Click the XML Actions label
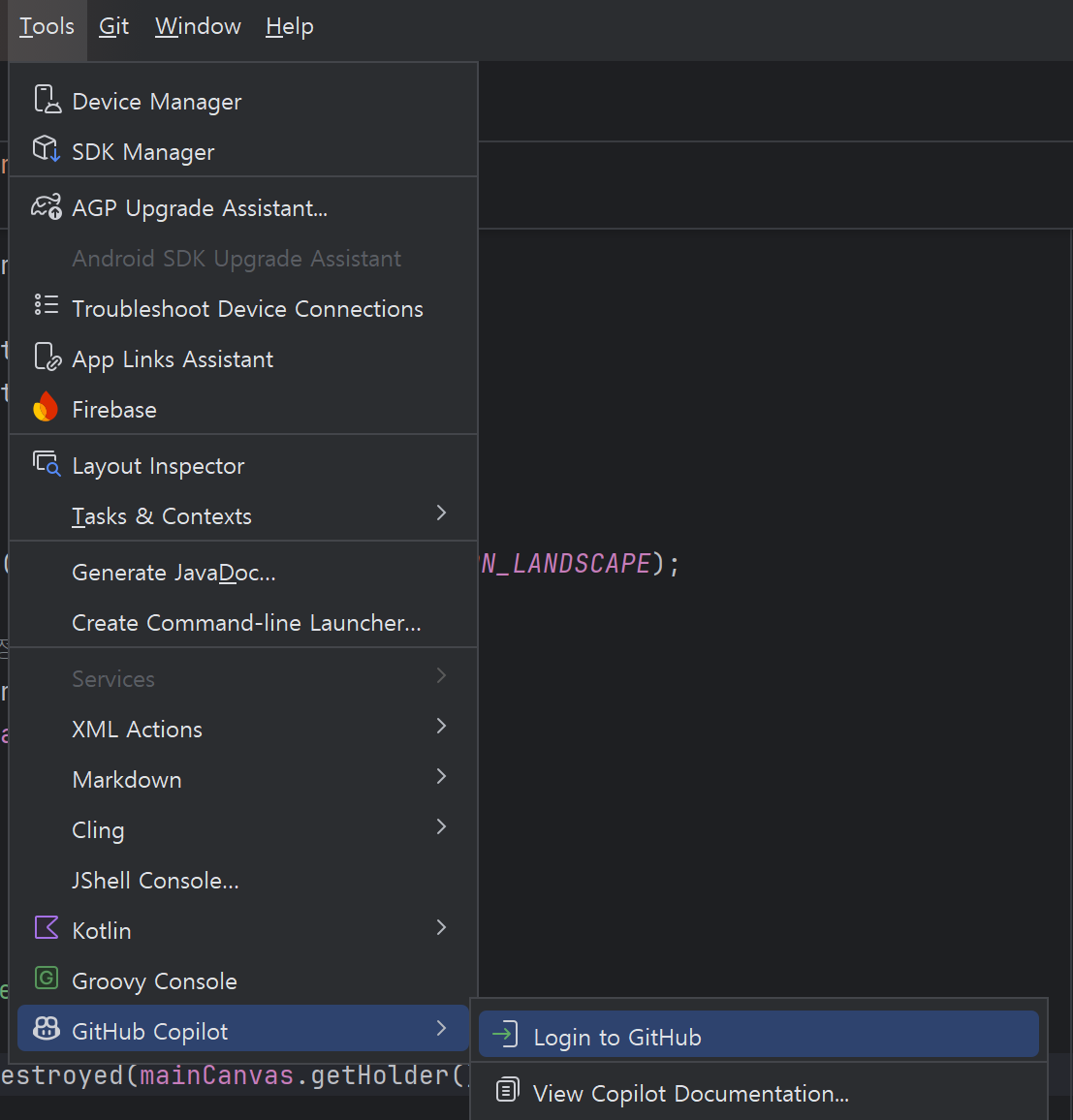The width and height of the screenshot is (1073, 1120). point(138,730)
